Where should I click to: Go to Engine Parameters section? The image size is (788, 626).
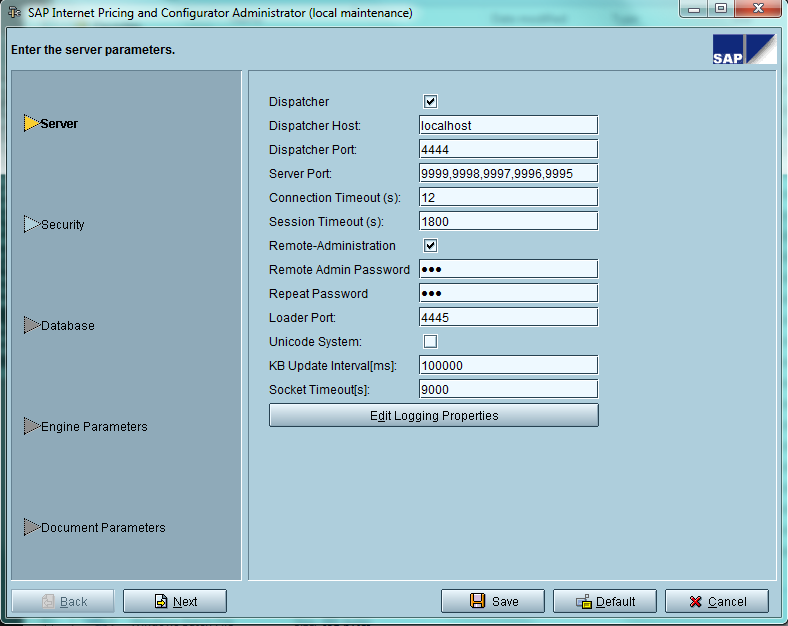point(94,427)
